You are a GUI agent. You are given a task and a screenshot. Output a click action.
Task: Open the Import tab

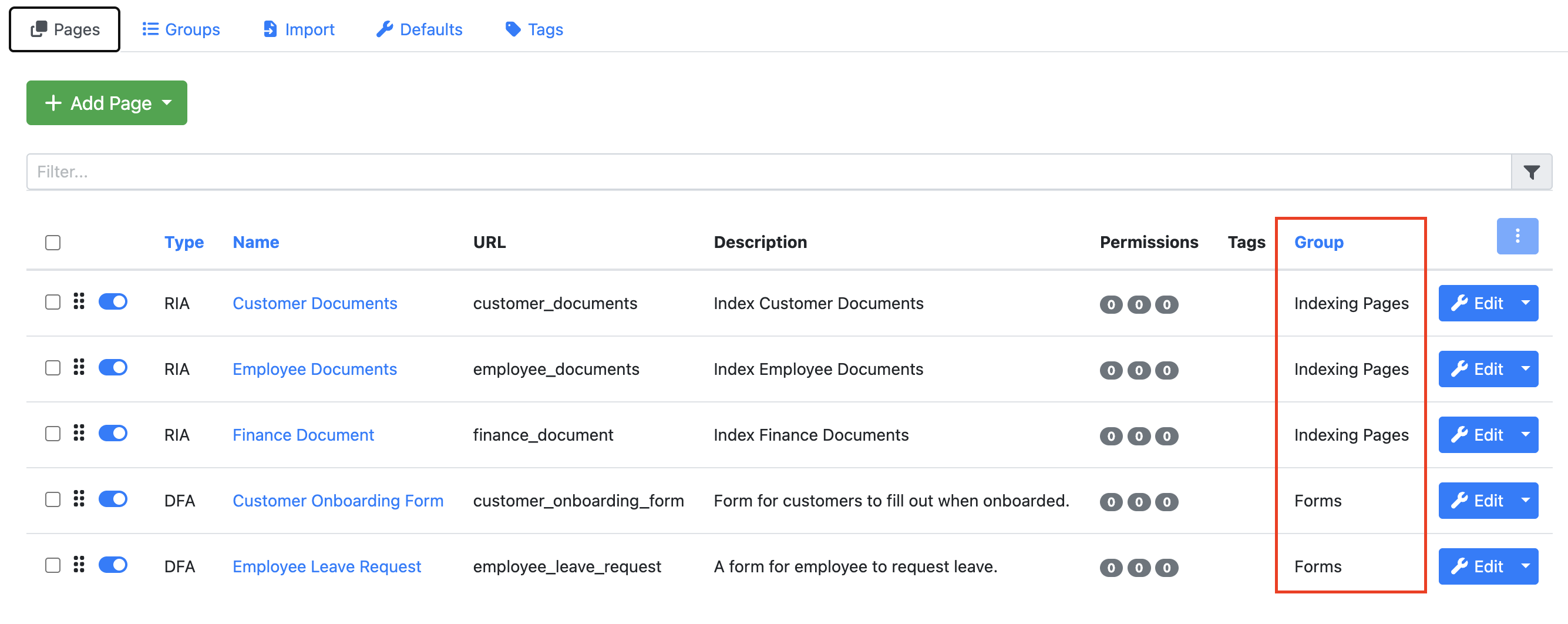click(298, 29)
